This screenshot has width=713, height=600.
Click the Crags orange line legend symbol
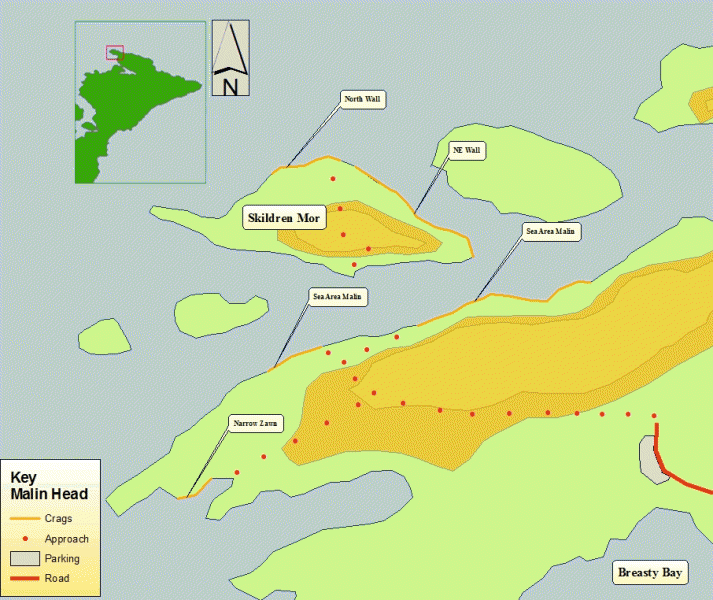point(25,519)
